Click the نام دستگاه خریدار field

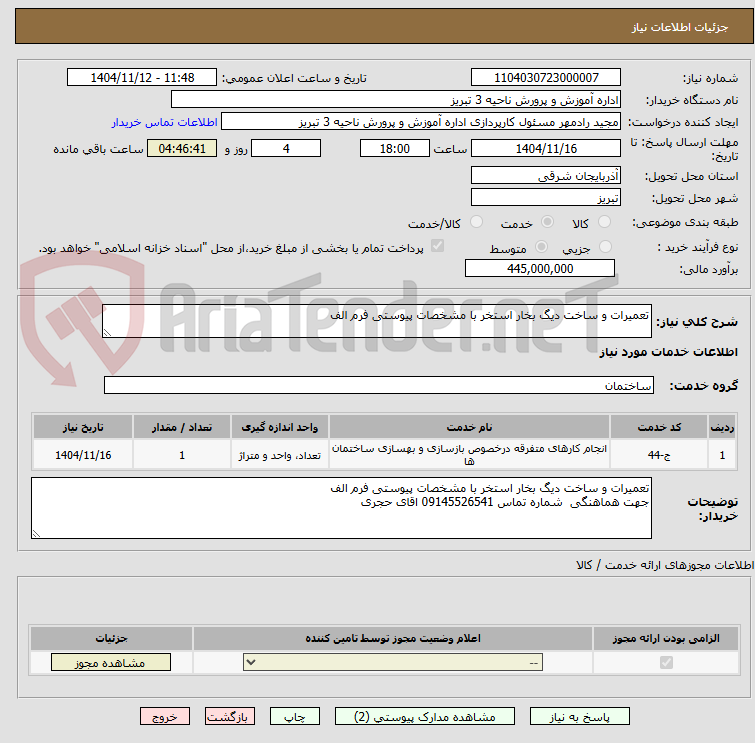coord(396,100)
